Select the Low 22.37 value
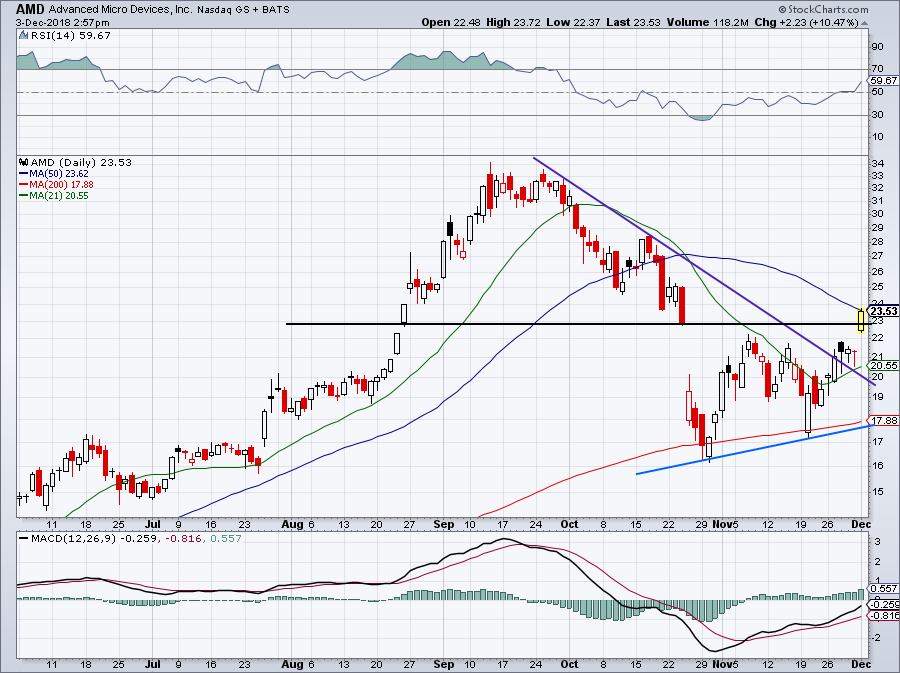Image resolution: width=900 pixels, height=673 pixels. click(x=573, y=22)
